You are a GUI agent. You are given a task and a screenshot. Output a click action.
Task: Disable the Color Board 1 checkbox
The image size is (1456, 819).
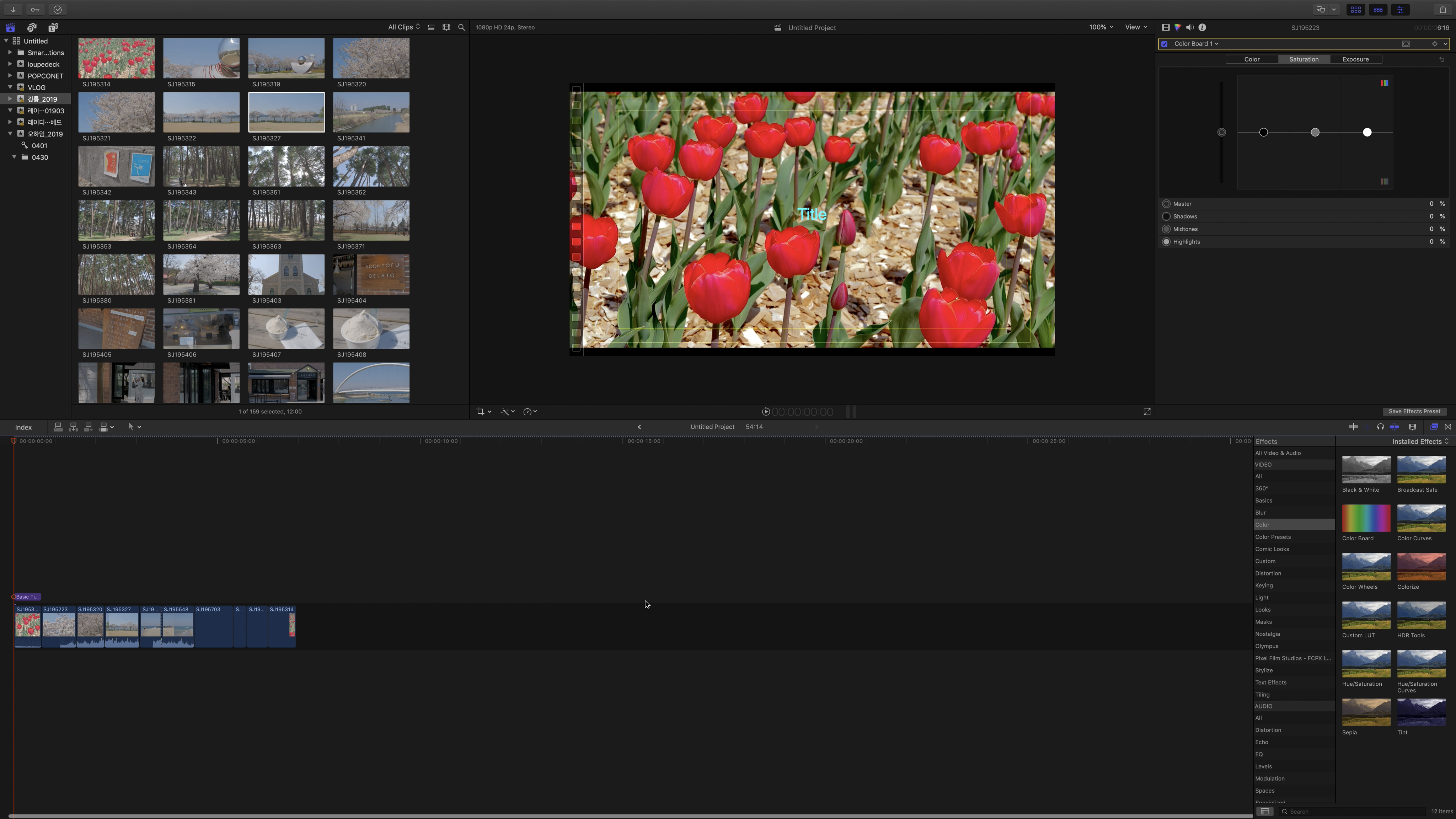pos(1165,43)
